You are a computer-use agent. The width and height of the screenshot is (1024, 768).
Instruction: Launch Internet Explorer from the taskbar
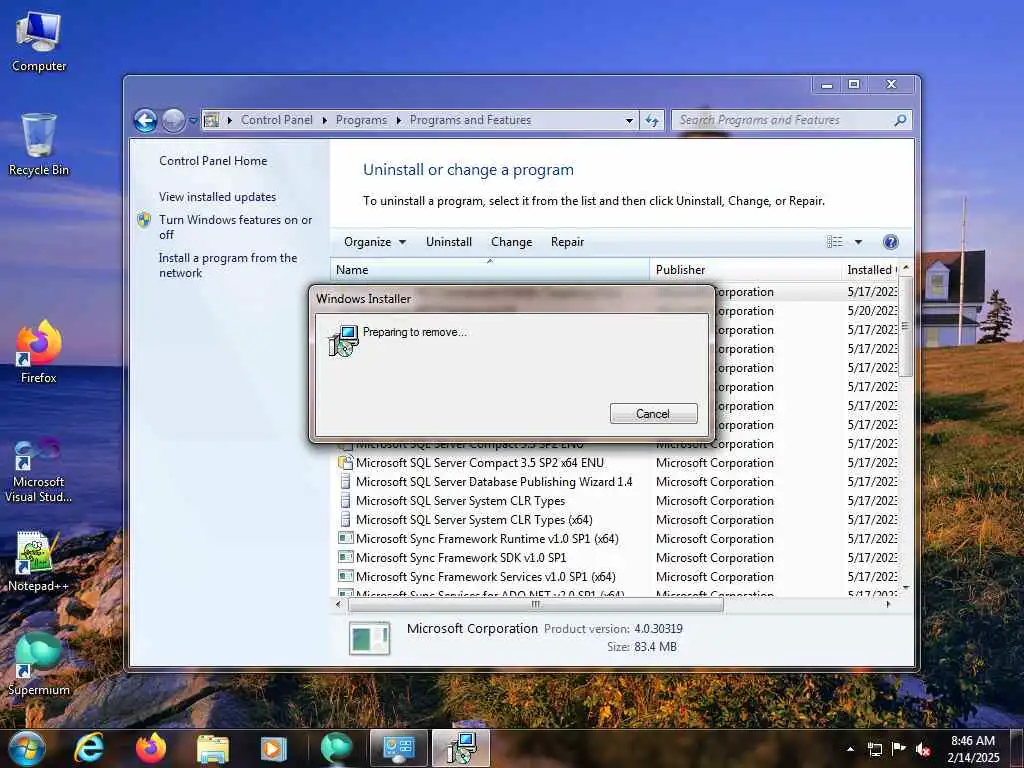(x=89, y=748)
